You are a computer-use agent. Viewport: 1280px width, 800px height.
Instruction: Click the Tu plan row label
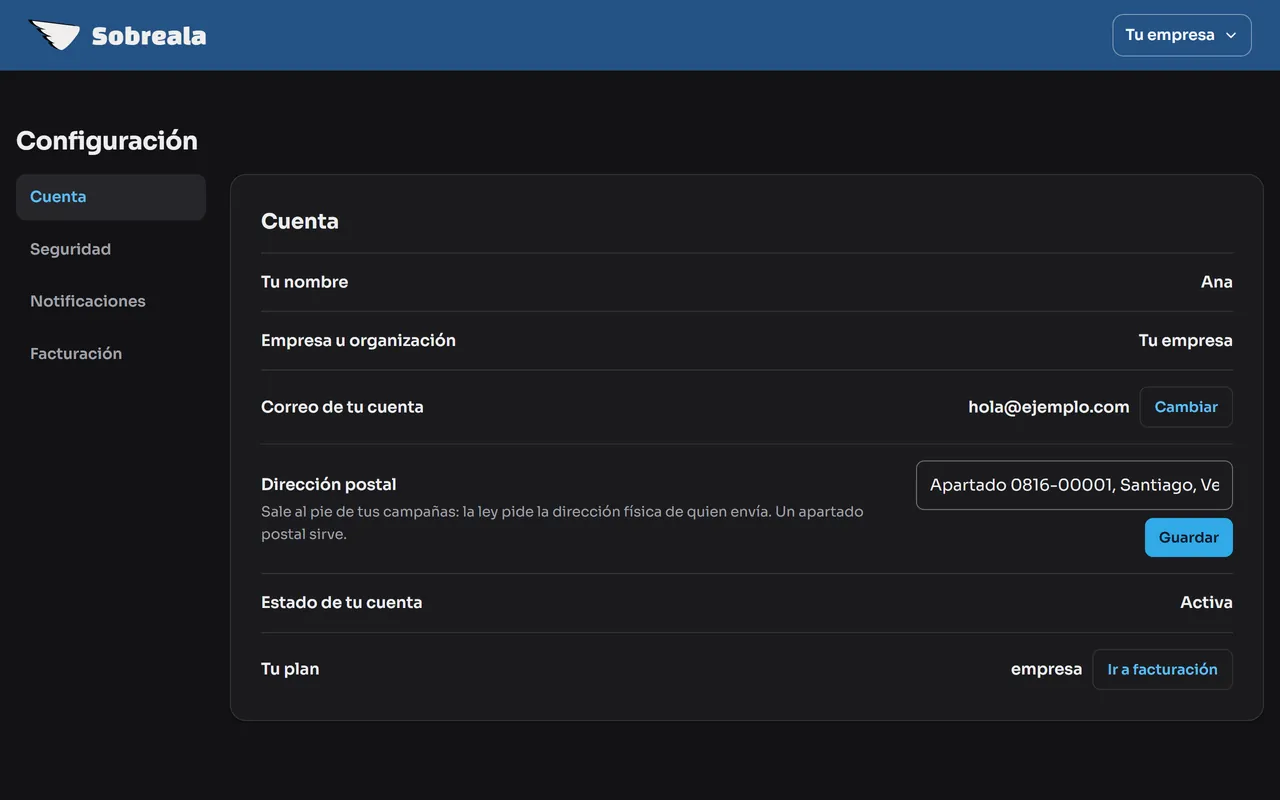290,669
